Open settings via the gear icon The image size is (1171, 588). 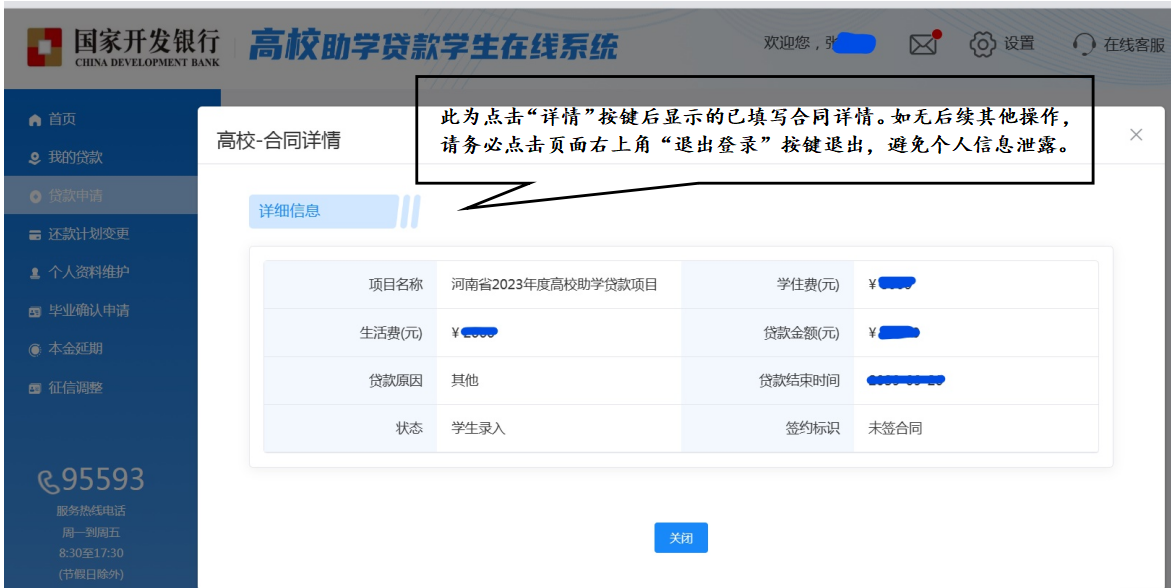coord(983,44)
